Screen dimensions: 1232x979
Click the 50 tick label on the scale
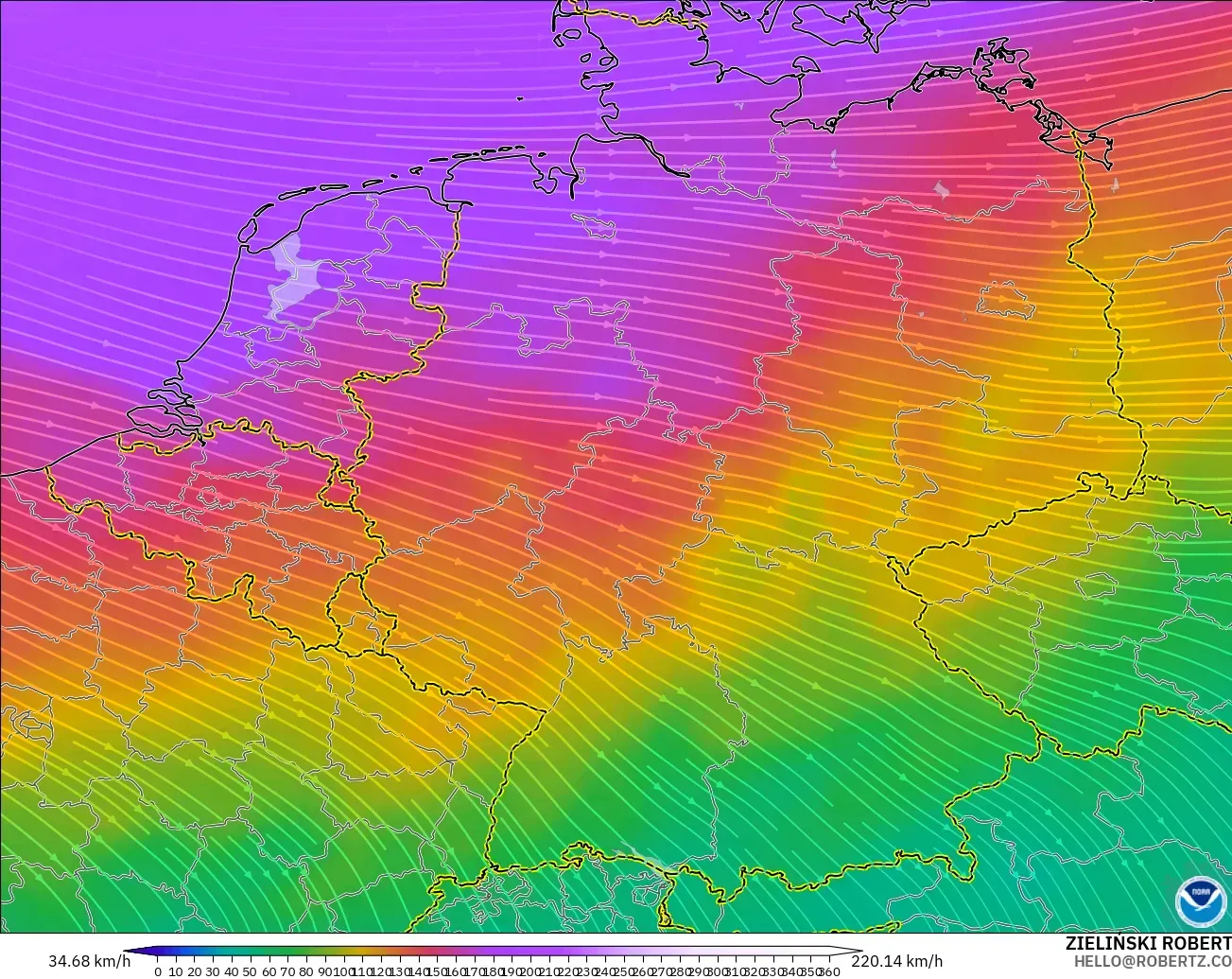click(x=250, y=972)
